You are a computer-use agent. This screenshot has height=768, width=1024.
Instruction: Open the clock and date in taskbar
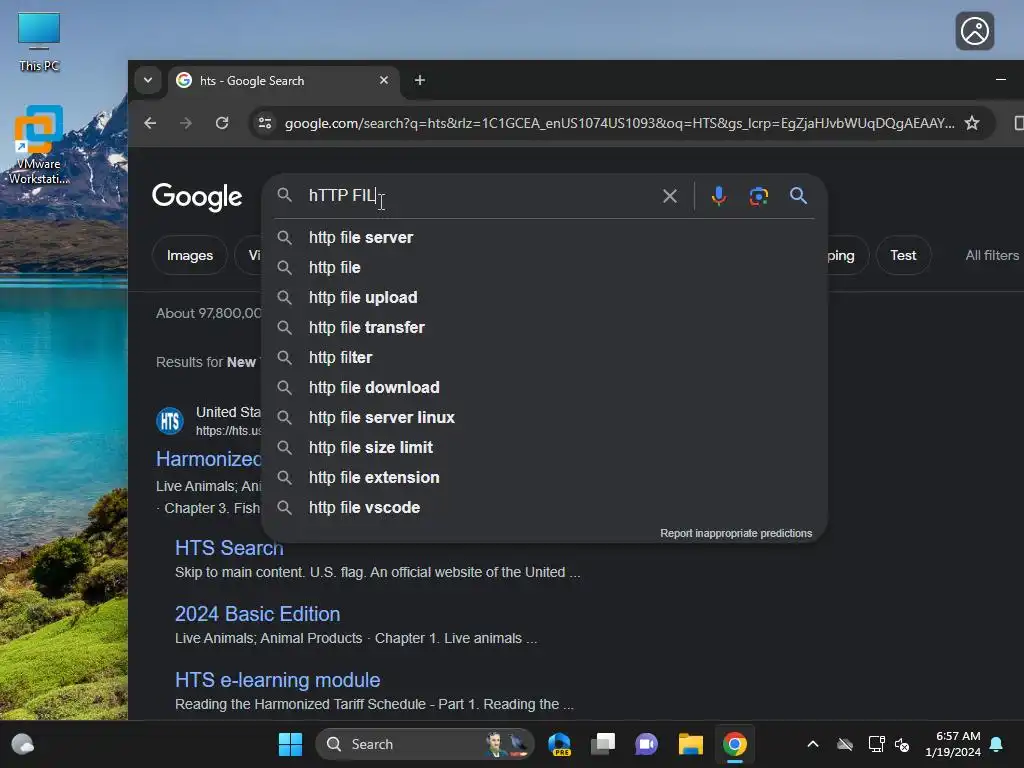pyautogui.click(x=953, y=744)
